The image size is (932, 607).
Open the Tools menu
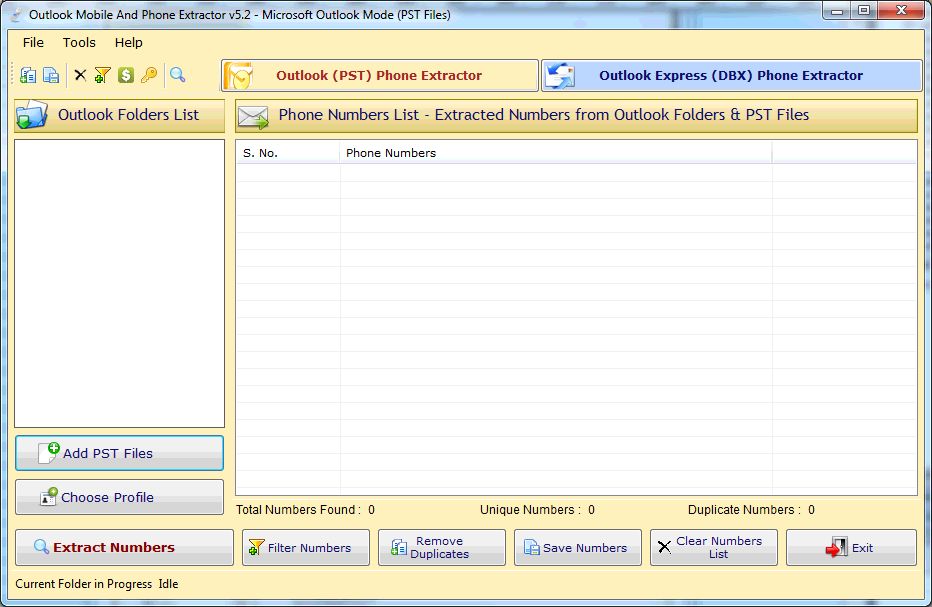pyautogui.click(x=79, y=43)
